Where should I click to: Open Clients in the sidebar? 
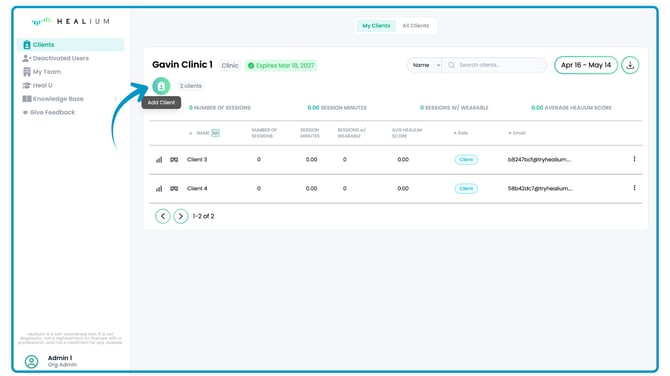[71, 44]
